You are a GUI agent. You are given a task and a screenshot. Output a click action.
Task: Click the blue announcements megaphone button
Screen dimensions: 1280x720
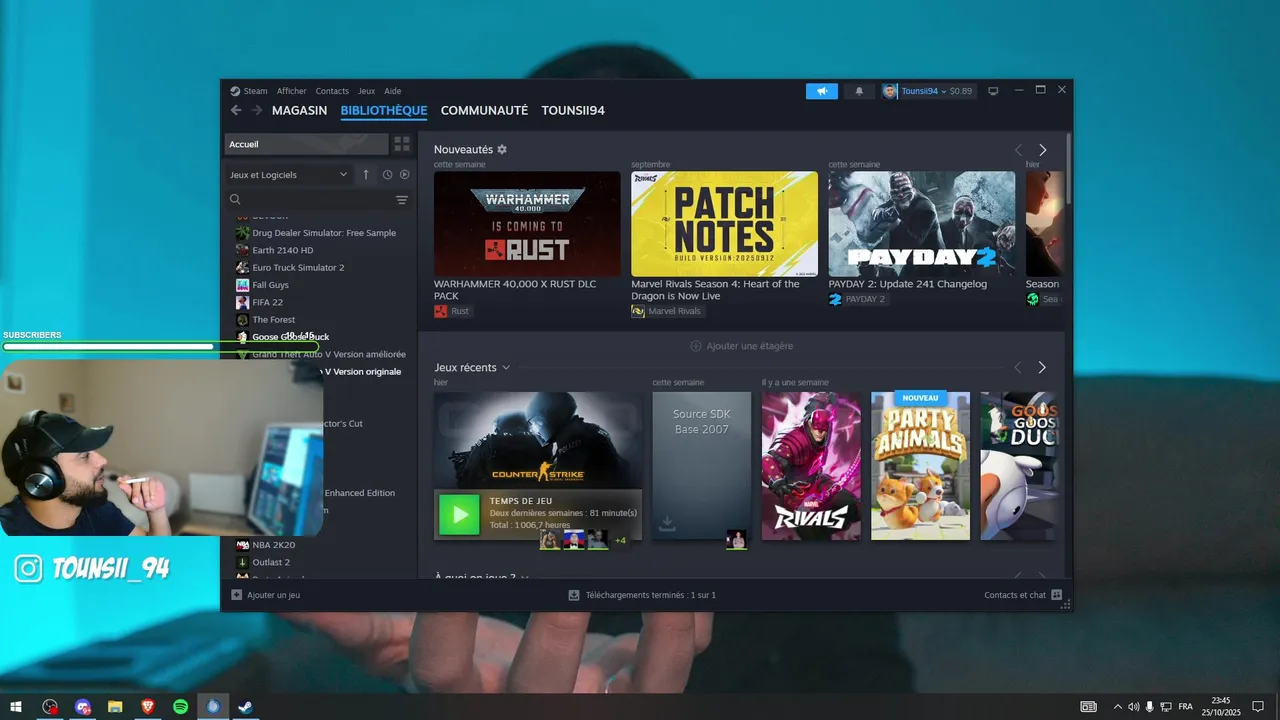pyautogui.click(x=822, y=91)
